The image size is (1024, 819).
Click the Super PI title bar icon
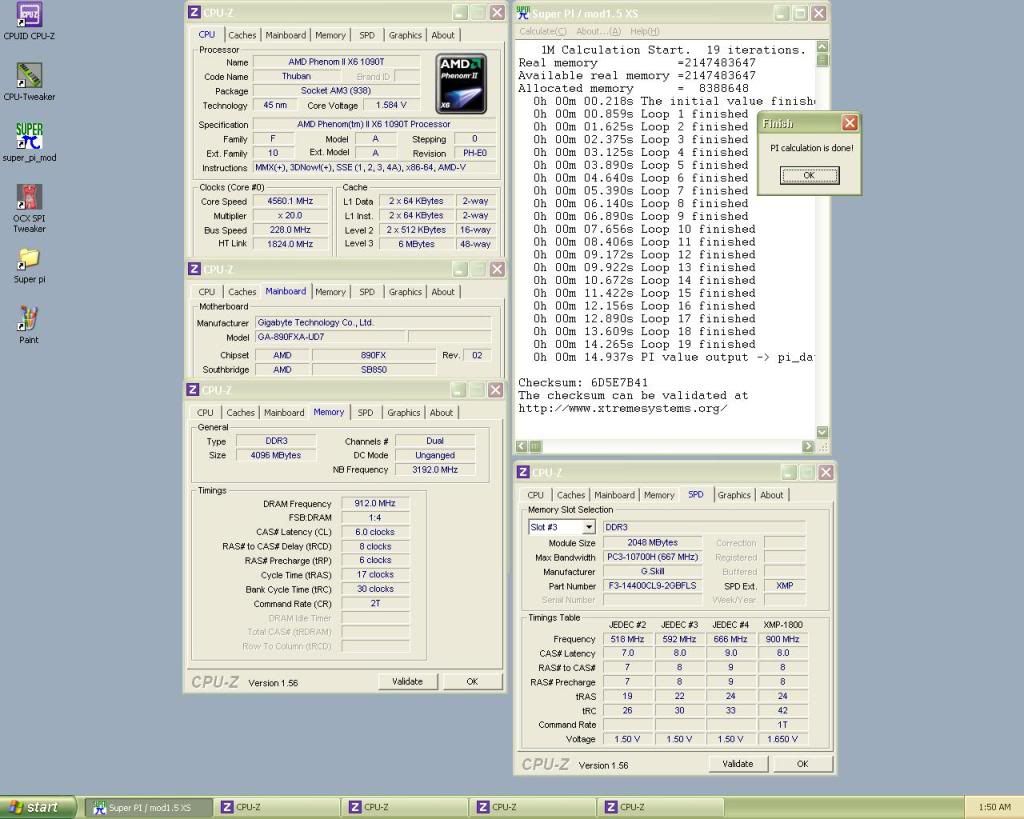tap(523, 13)
